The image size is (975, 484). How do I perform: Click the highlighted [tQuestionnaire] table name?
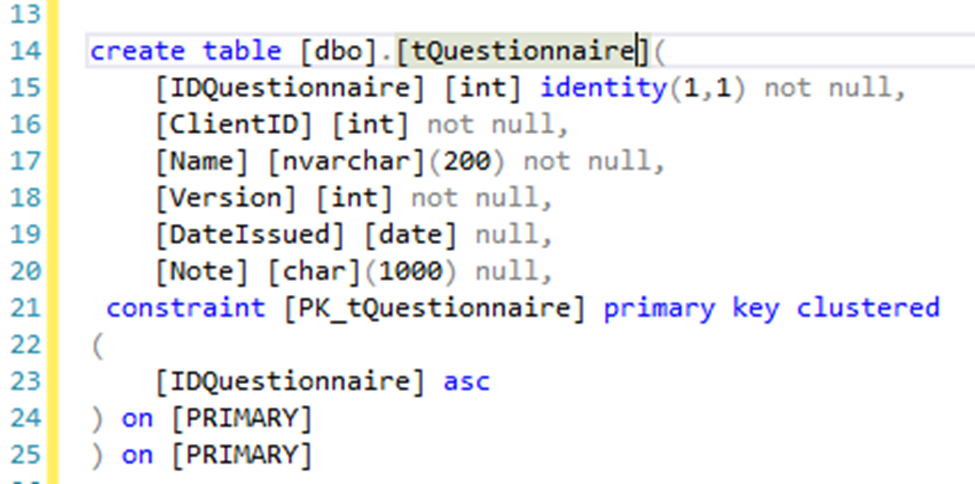[x=517, y=50]
